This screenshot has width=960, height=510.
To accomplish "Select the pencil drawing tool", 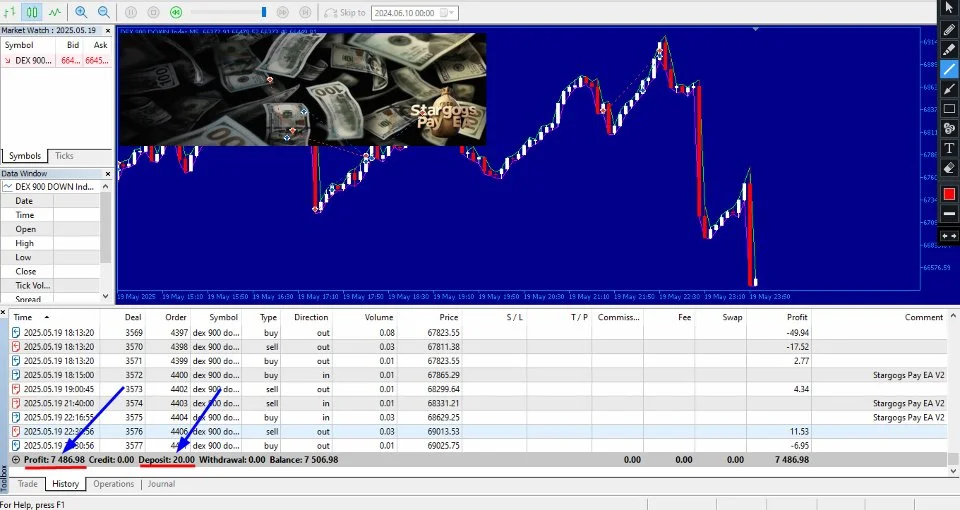I will point(949,30).
